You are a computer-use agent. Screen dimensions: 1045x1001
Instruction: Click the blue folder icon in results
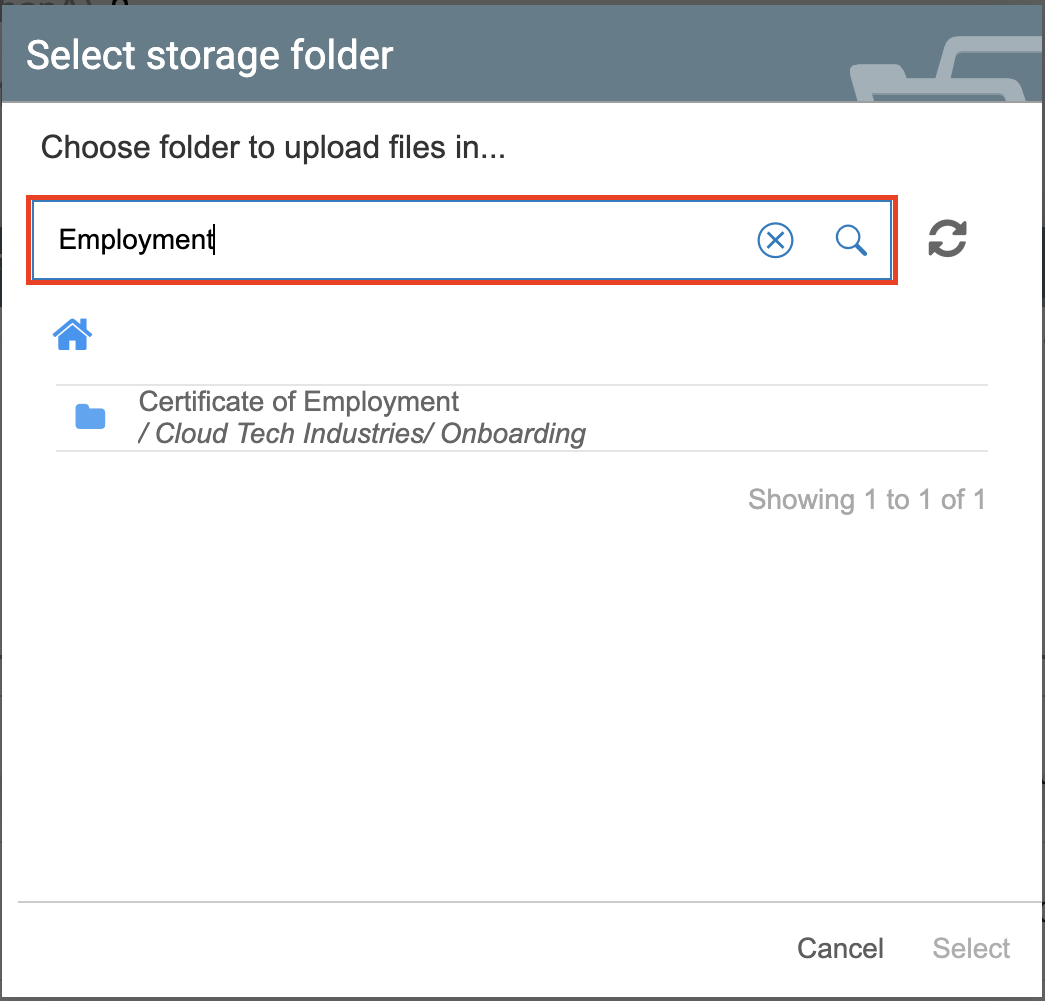[x=90, y=417]
